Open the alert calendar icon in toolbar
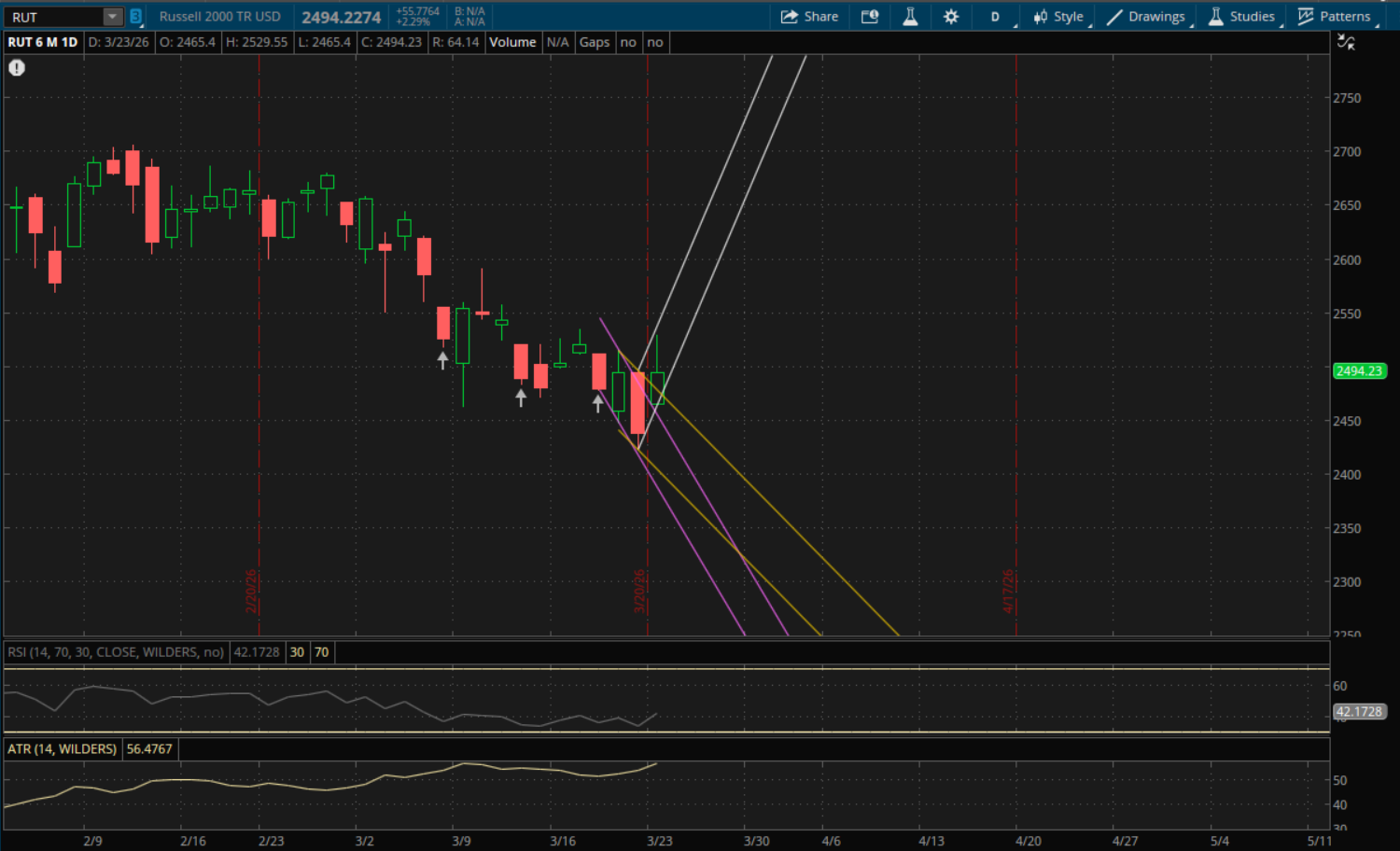This screenshot has height=851, width=1400. pyautogui.click(x=870, y=17)
